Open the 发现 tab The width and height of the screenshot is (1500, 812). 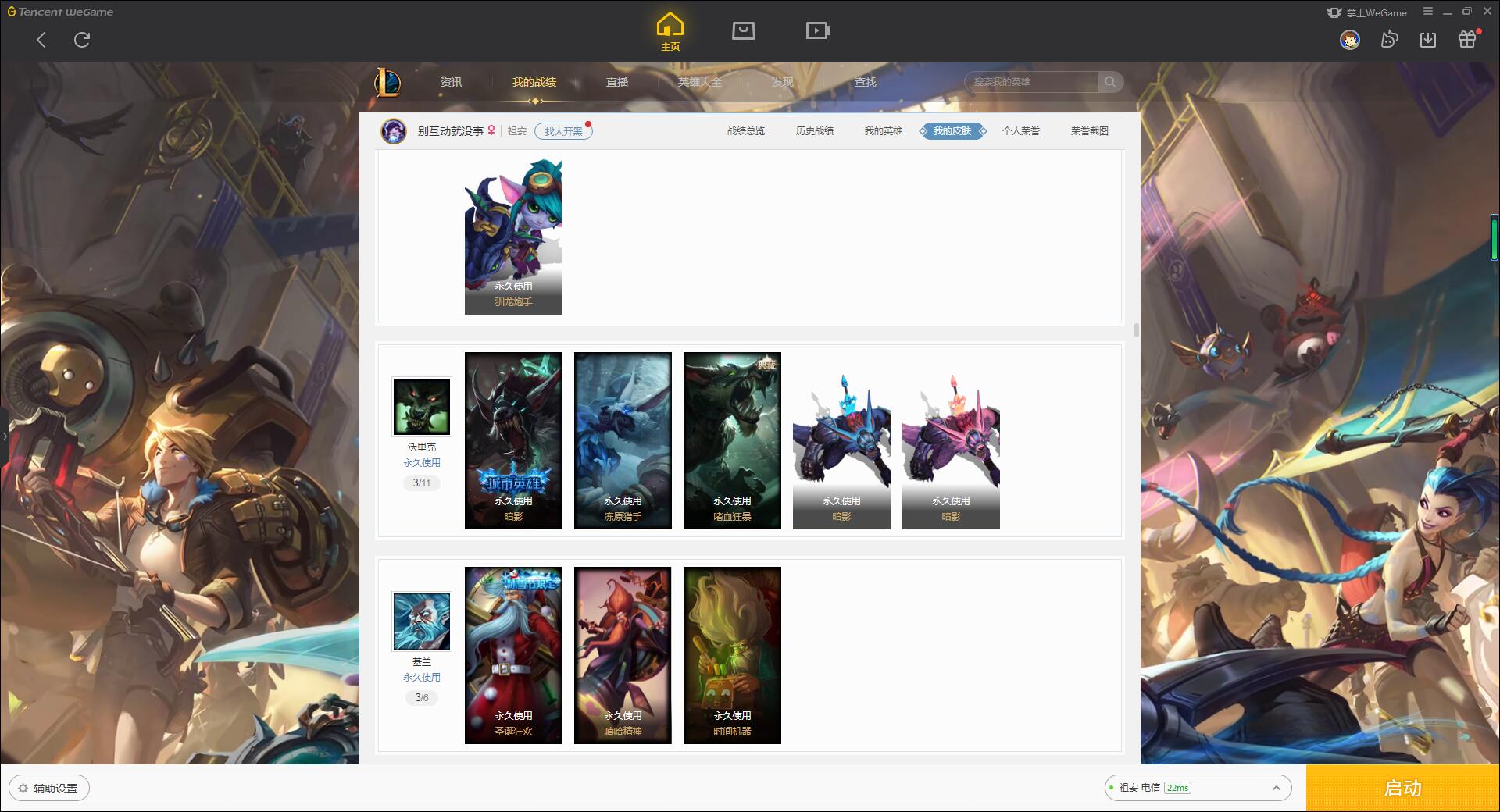click(x=783, y=82)
